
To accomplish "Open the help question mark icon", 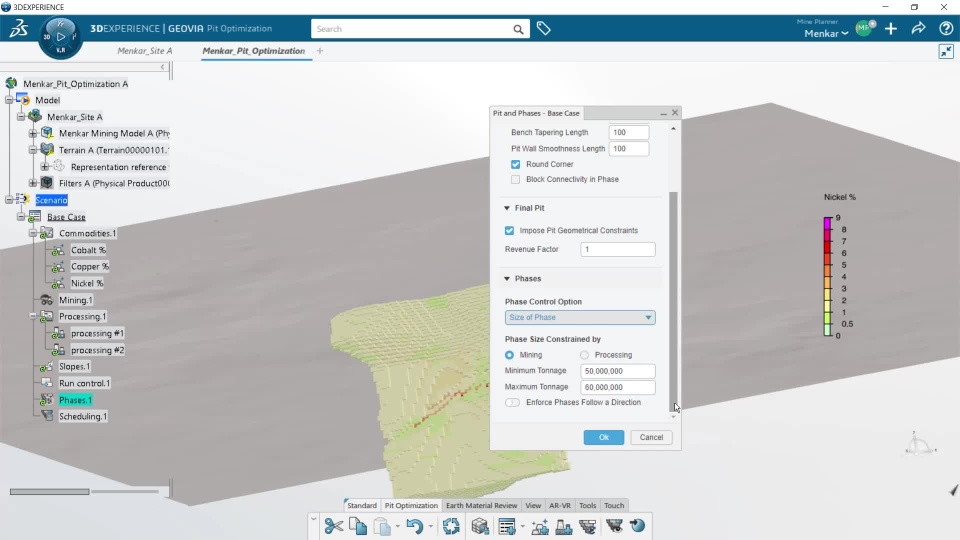I will tap(946, 29).
